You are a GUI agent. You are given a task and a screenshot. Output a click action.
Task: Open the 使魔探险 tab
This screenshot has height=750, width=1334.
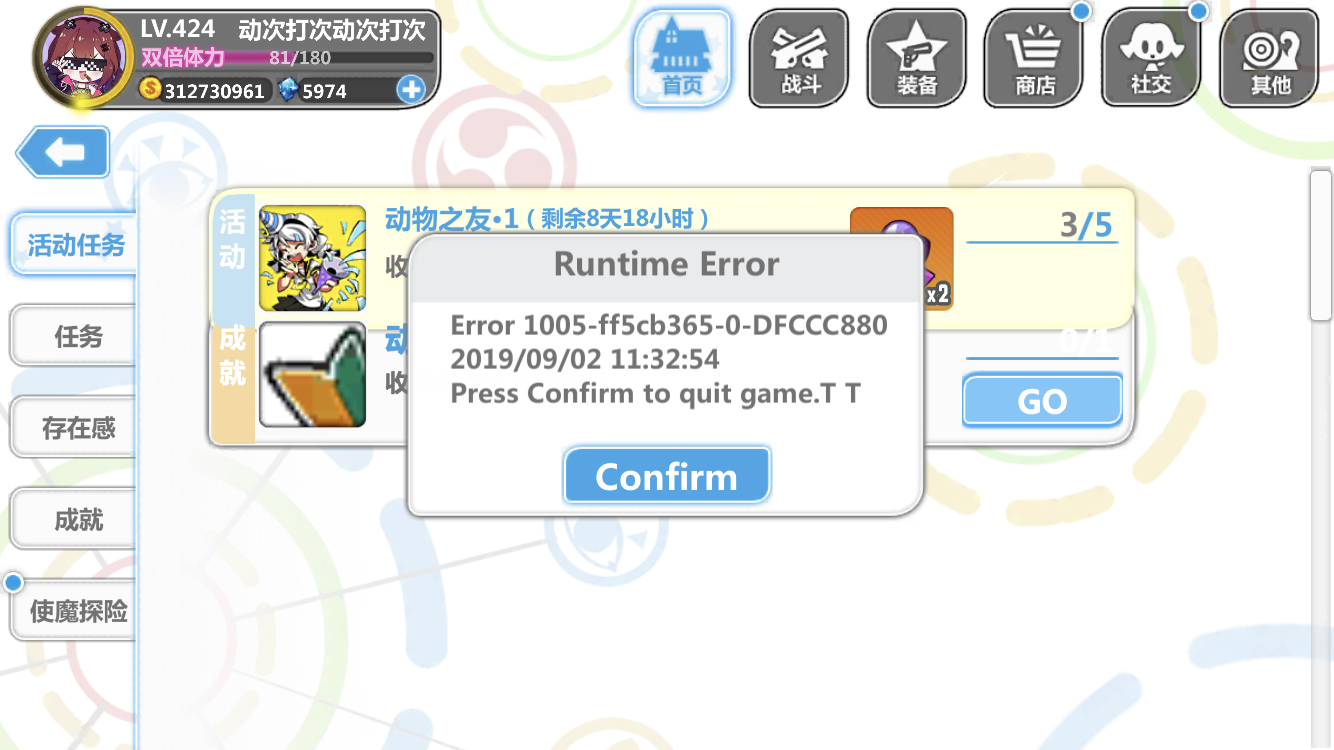(74, 610)
